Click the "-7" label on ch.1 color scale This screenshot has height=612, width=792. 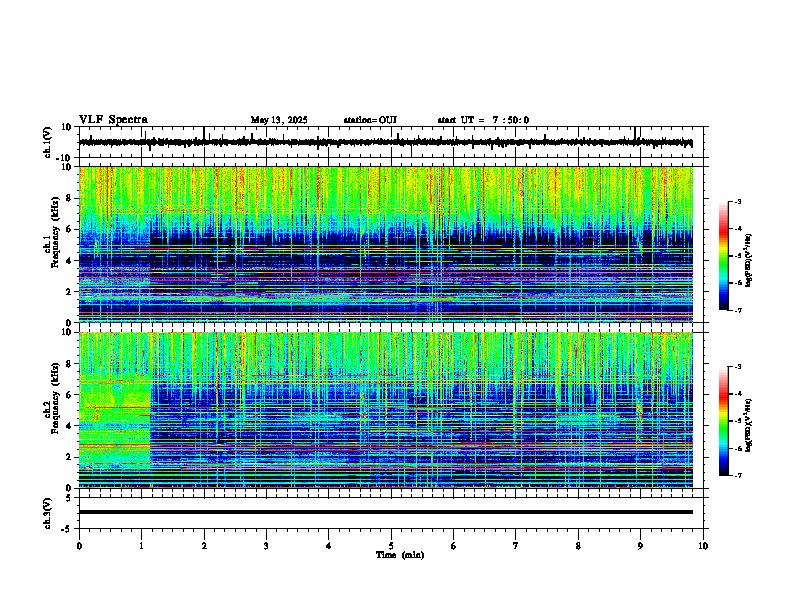pyautogui.click(x=738, y=310)
